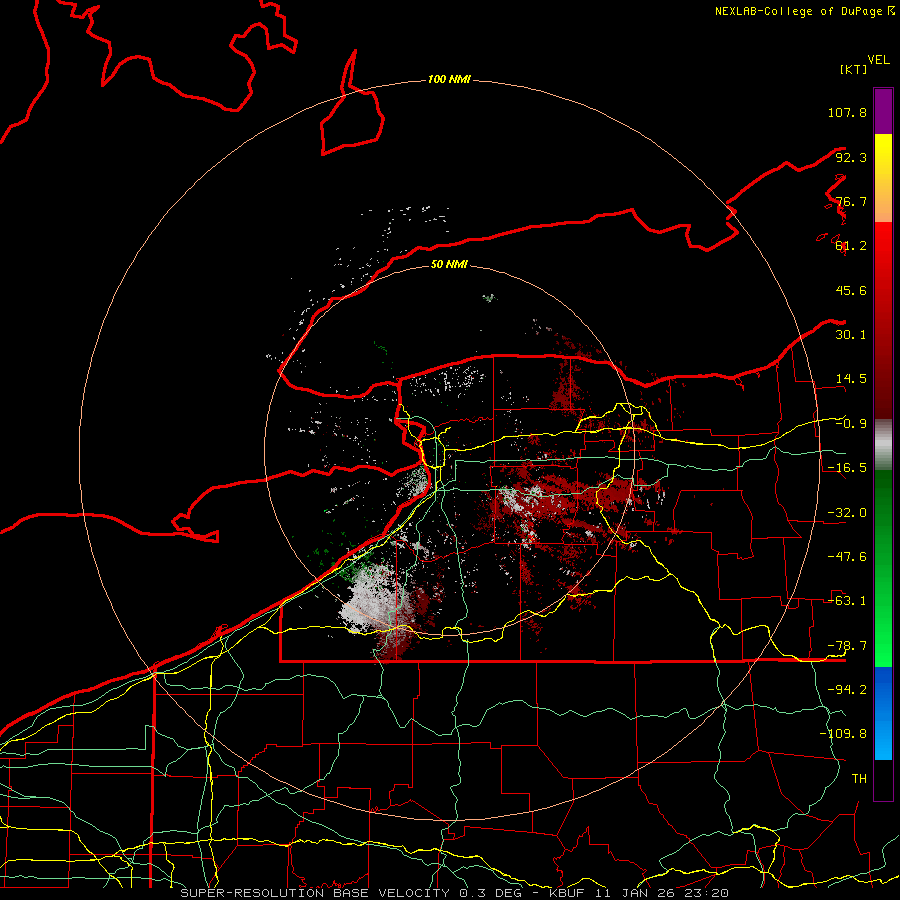Click the purple segment of the color bar
The height and width of the screenshot is (900, 900).
(x=883, y=111)
